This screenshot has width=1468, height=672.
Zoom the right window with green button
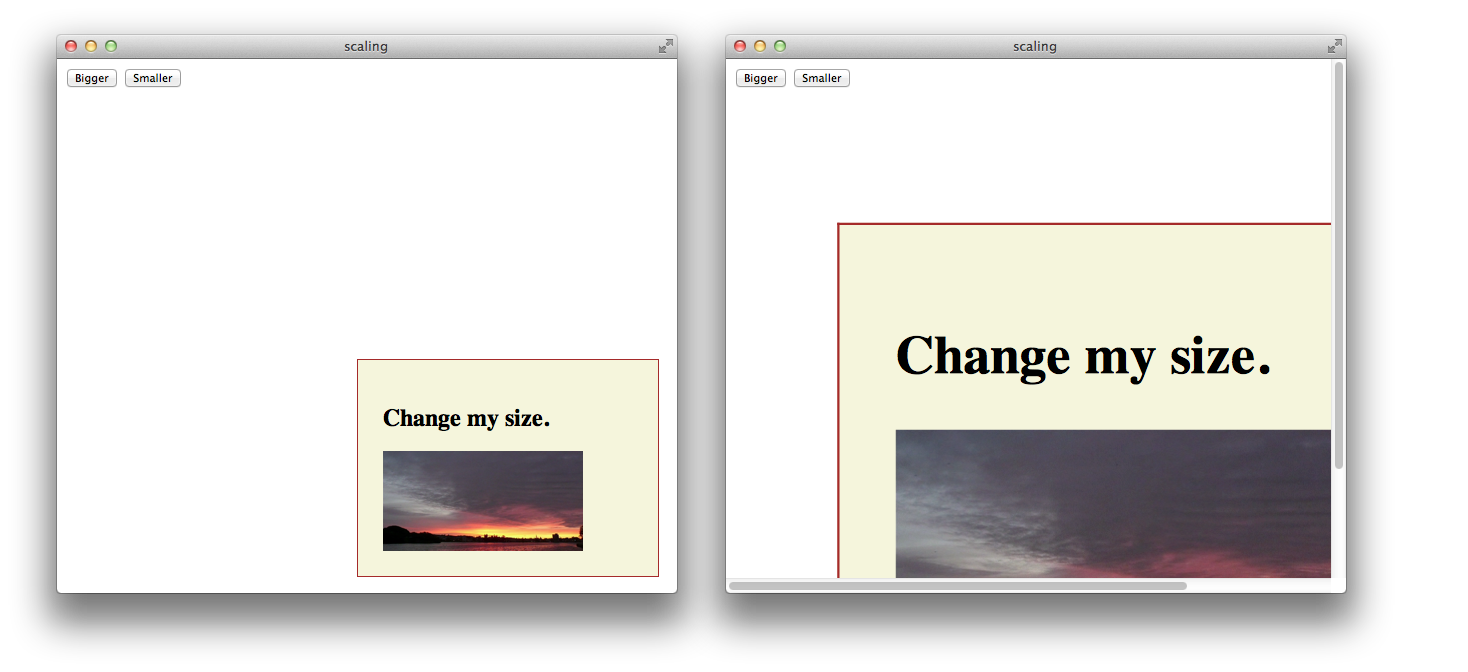(780, 46)
